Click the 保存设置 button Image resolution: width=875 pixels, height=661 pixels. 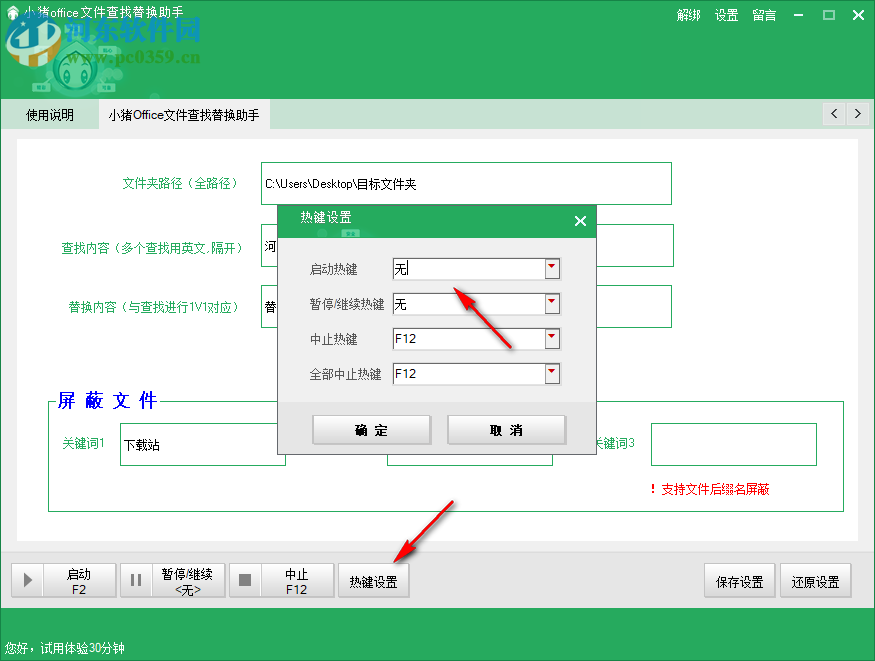[x=739, y=580]
